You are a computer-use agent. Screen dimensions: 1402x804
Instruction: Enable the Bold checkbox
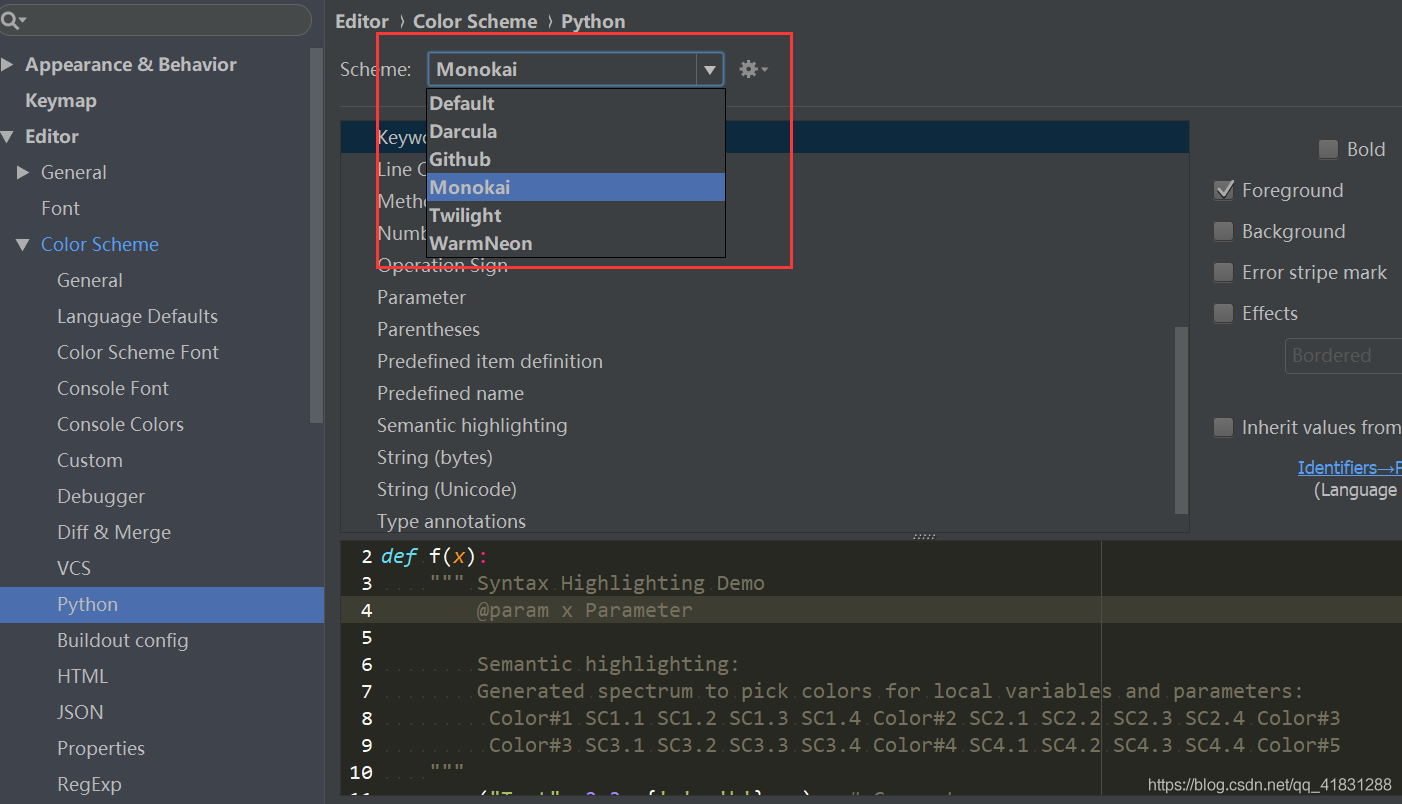tap(1328, 149)
